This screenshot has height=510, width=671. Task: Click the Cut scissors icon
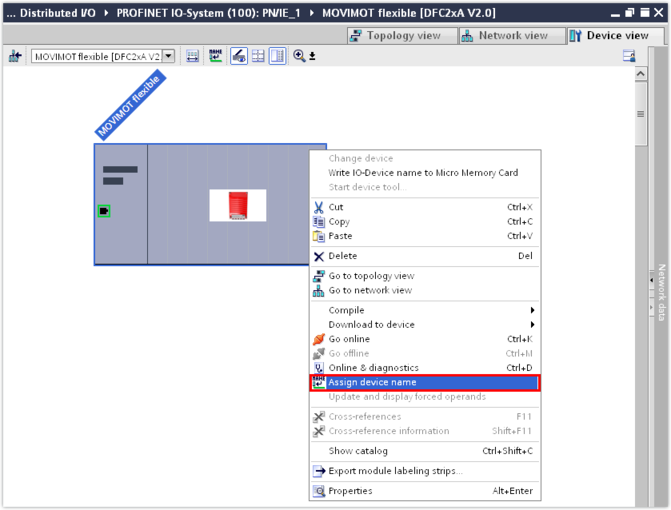[319, 208]
